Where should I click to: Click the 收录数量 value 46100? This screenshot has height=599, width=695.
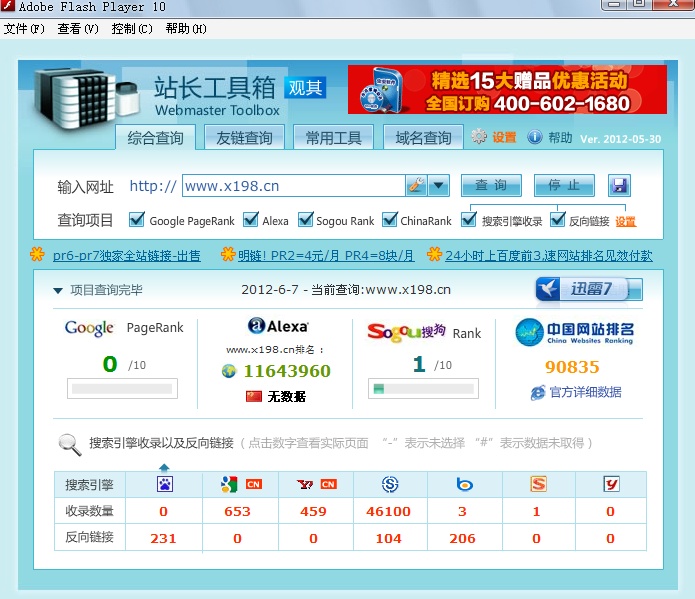point(388,511)
